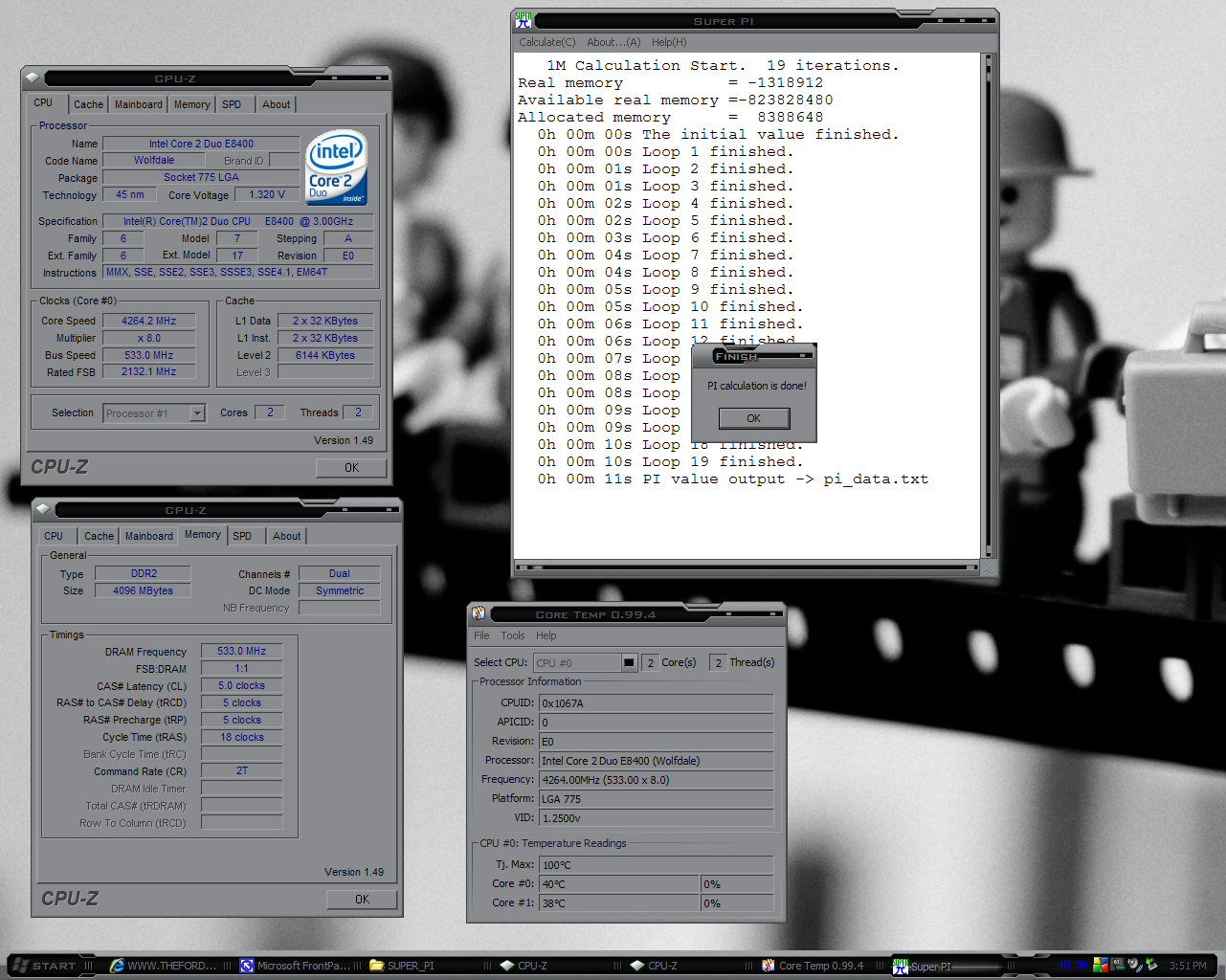Click the Level 2 cache value 6144 KBytes
This screenshot has width=1226, height=980.
click(325, 356)
